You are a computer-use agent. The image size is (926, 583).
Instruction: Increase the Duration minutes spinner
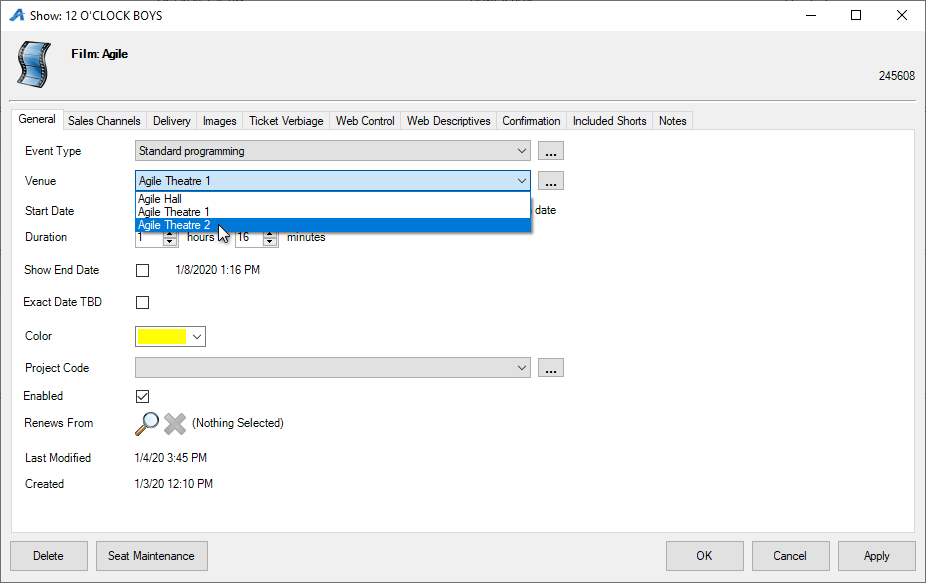tap(270, 234)
